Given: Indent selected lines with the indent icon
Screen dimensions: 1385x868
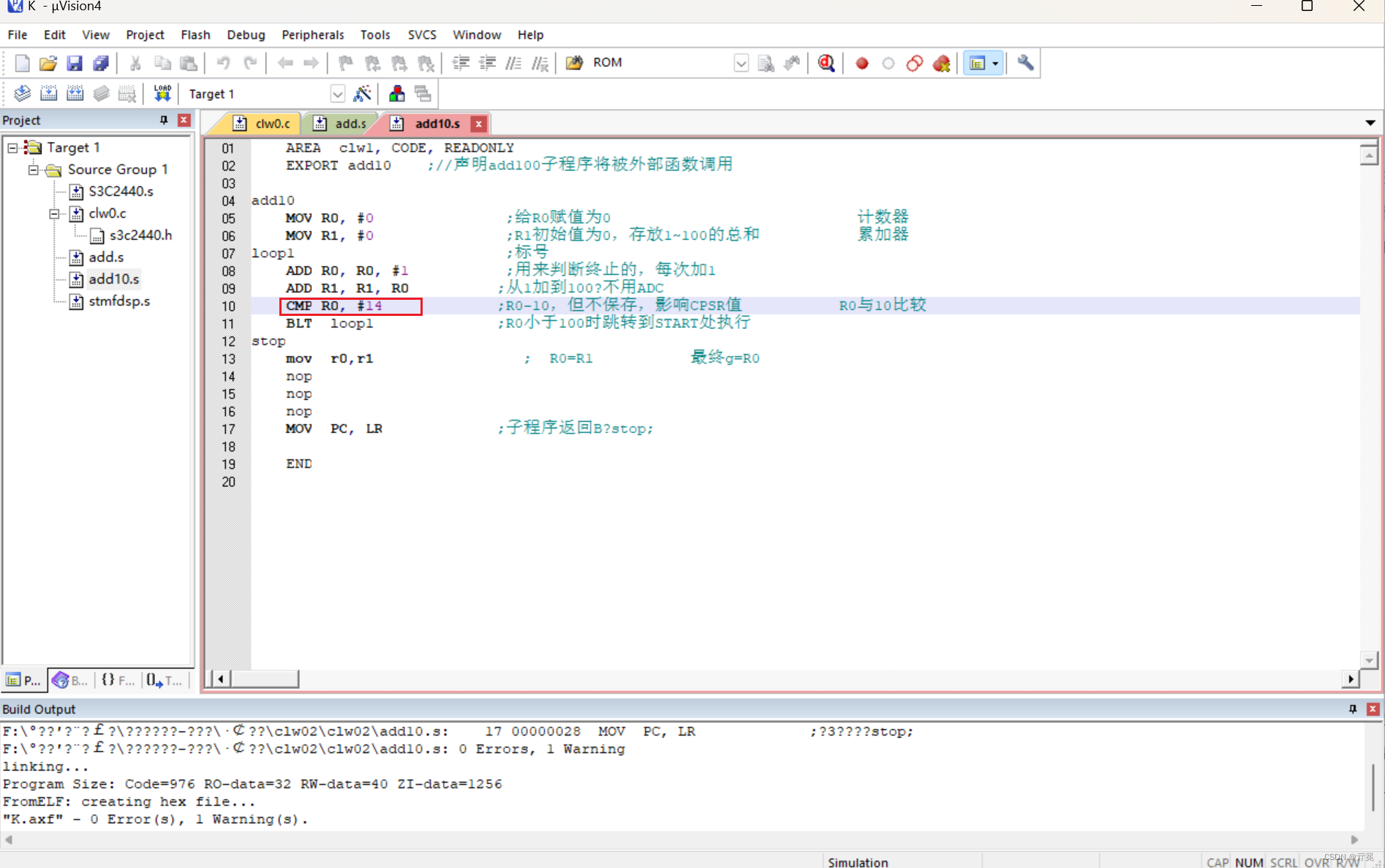Looking at the screenshot, I should click(x=461, y=64).
